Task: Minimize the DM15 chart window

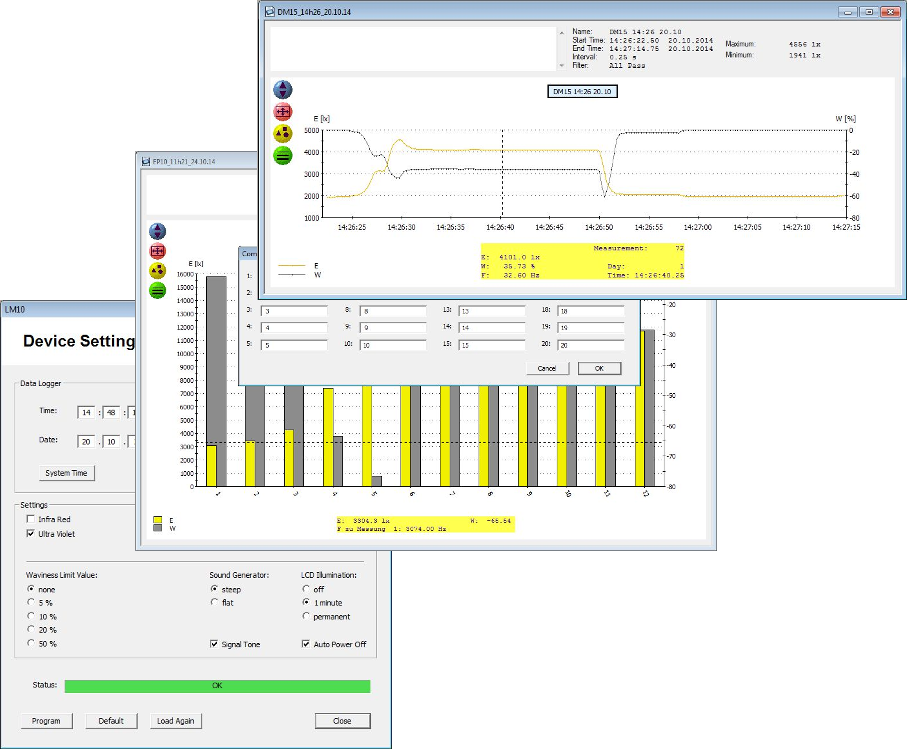Action: click(848, 12)
